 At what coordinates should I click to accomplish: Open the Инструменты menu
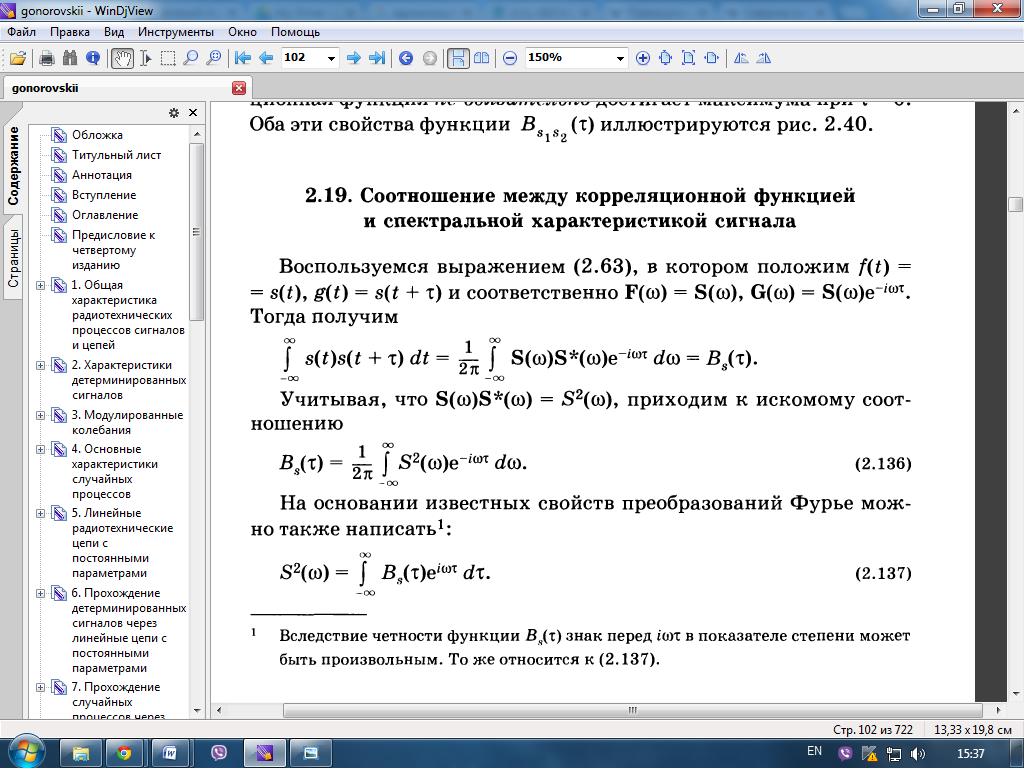[176, 32]
